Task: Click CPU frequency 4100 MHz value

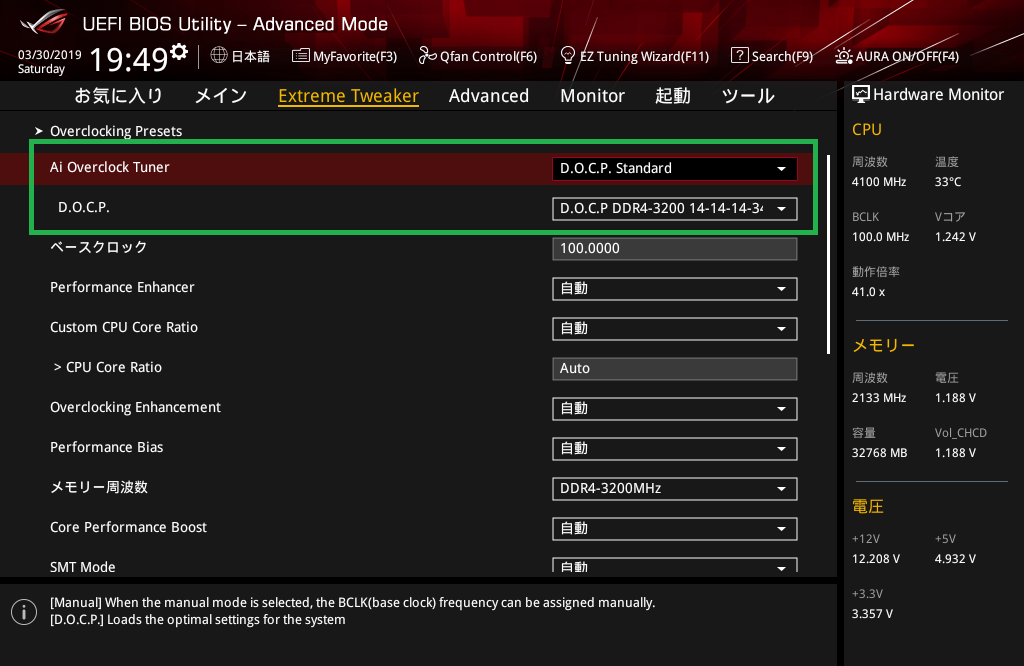Action: (878, 182)
